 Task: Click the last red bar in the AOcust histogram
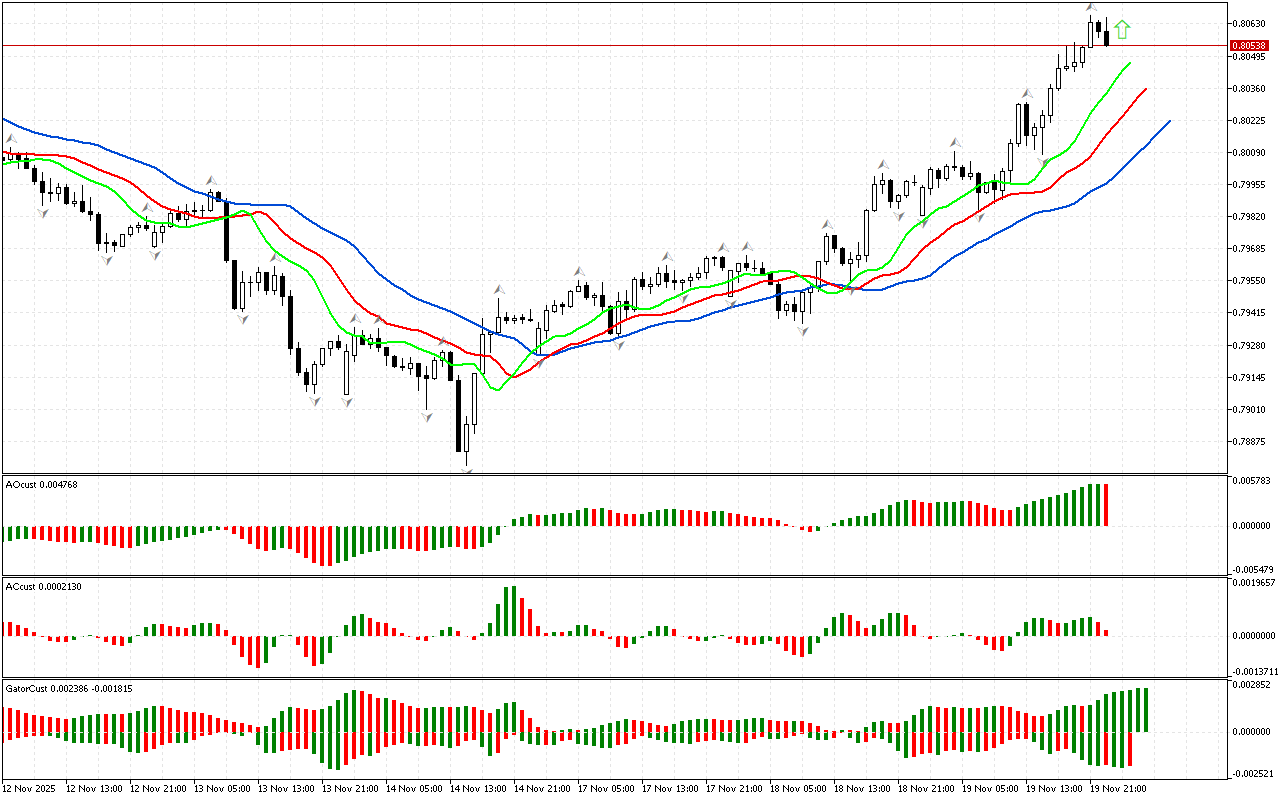(1106, 505)
